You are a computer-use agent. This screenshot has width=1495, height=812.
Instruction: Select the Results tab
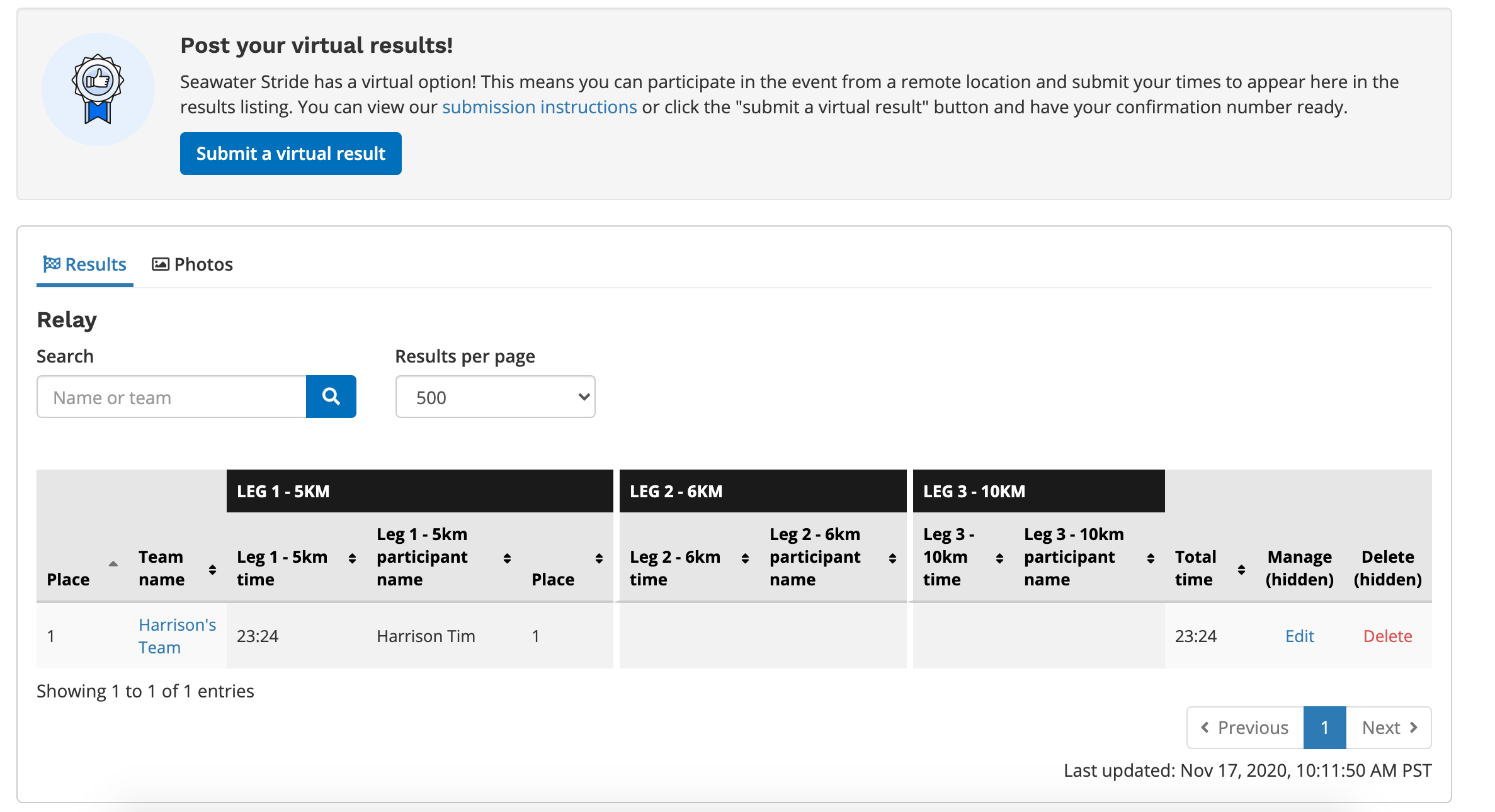(x=85, y=264)
